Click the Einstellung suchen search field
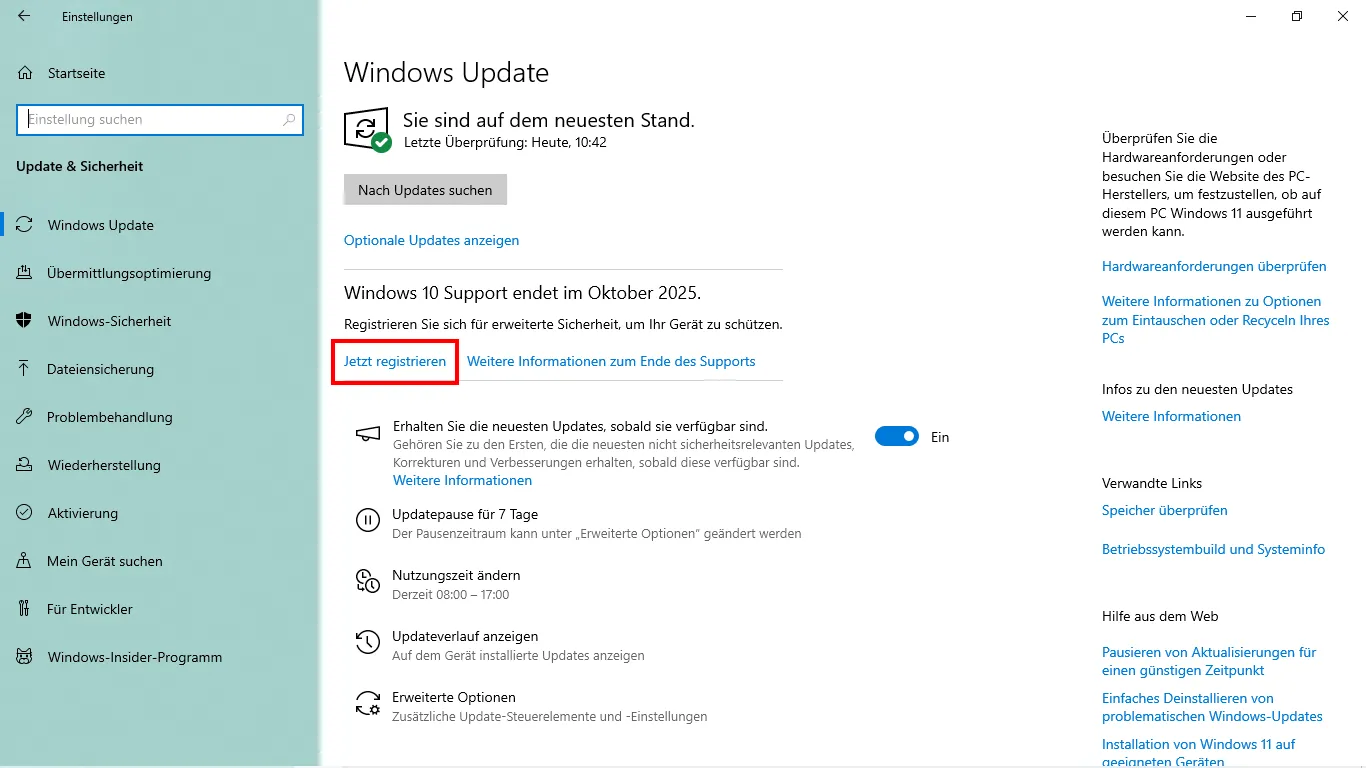The width and height of the screenshot is (1366, 768). click(159, 119)
